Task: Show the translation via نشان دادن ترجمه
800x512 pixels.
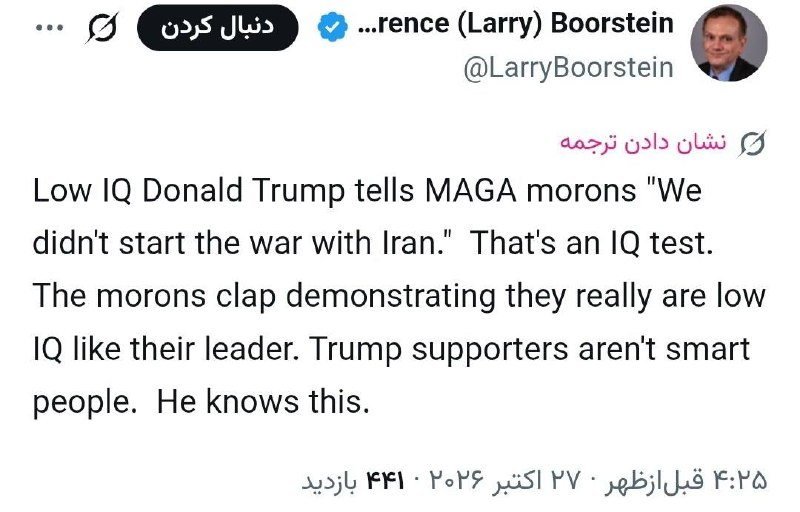Action: point(643,143)
